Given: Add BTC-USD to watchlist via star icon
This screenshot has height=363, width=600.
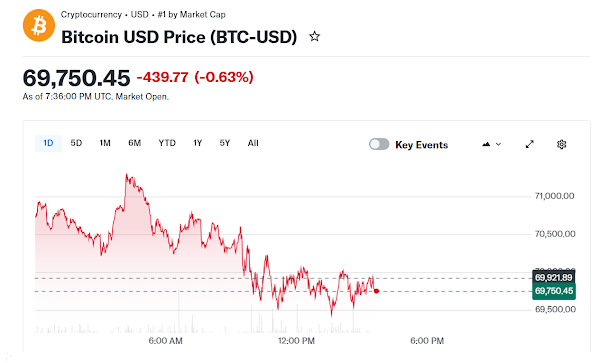Looking at the screenshot, I should pyautogui.click(x=315, y=37).
